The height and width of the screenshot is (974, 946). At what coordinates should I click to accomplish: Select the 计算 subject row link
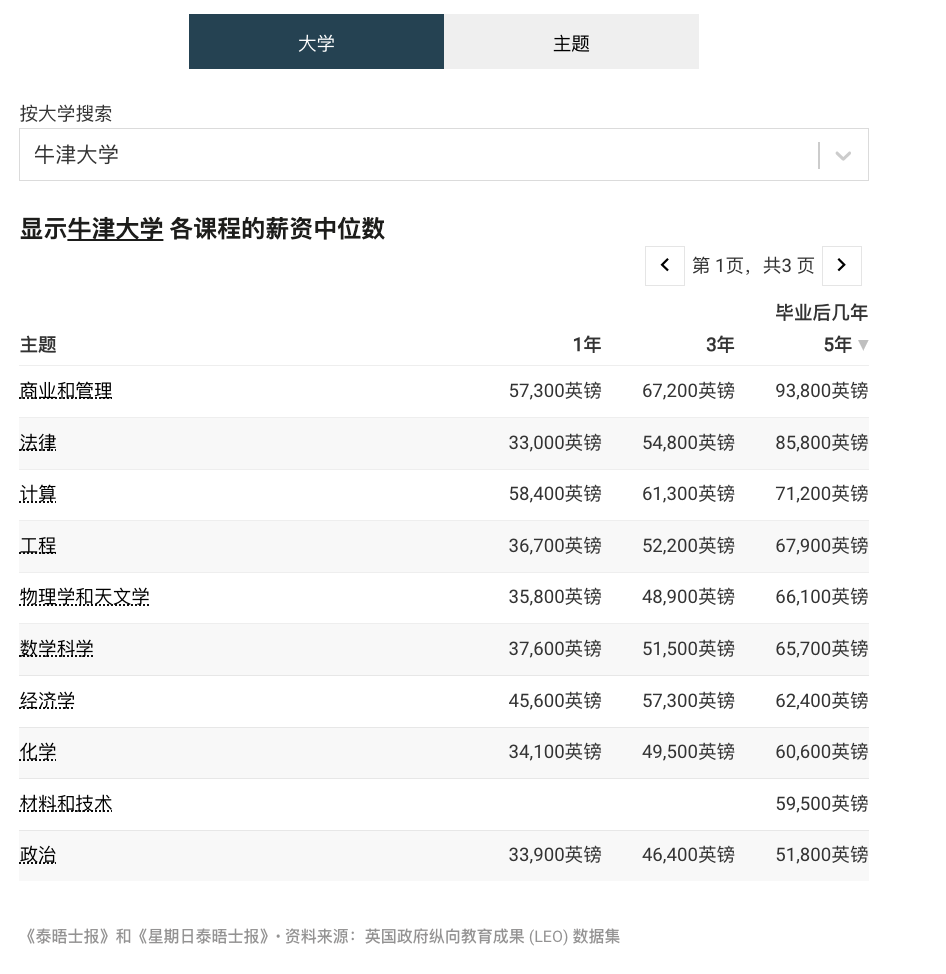click(x=38, y=494)
